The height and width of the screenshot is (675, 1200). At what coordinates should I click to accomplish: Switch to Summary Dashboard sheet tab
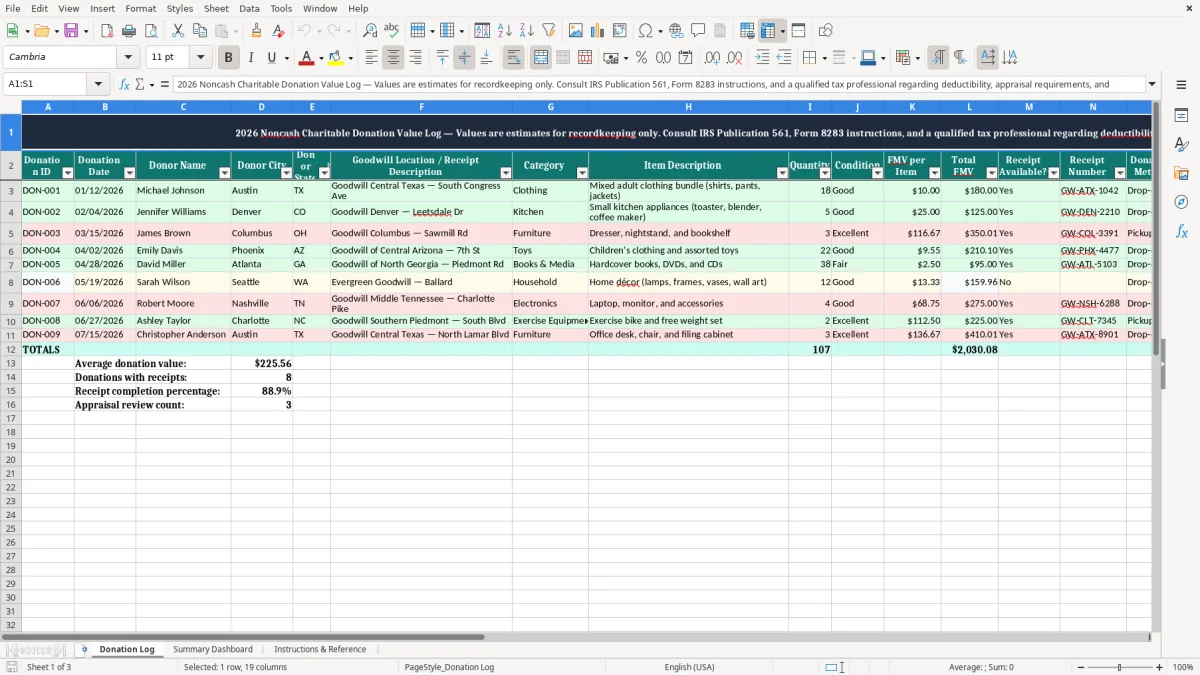(x=213, y=649)
